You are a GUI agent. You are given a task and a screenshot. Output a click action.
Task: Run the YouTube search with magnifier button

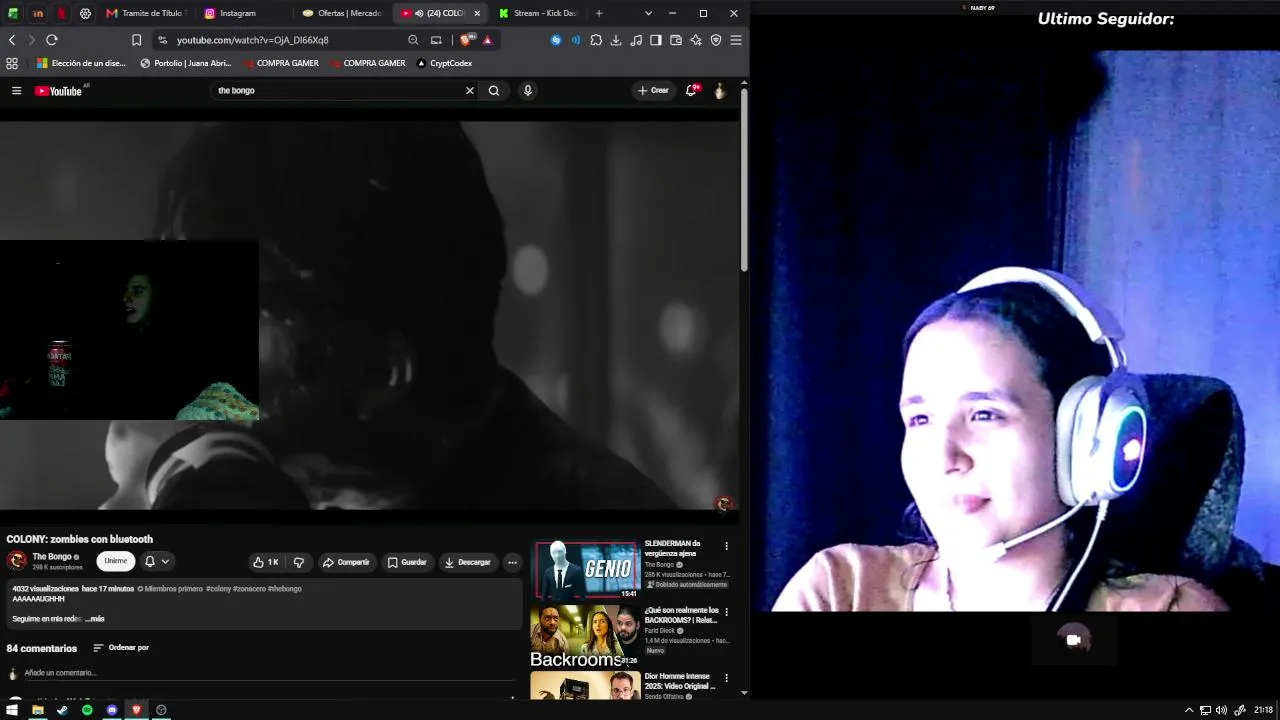pyautogui.click(x=494, y=91)
